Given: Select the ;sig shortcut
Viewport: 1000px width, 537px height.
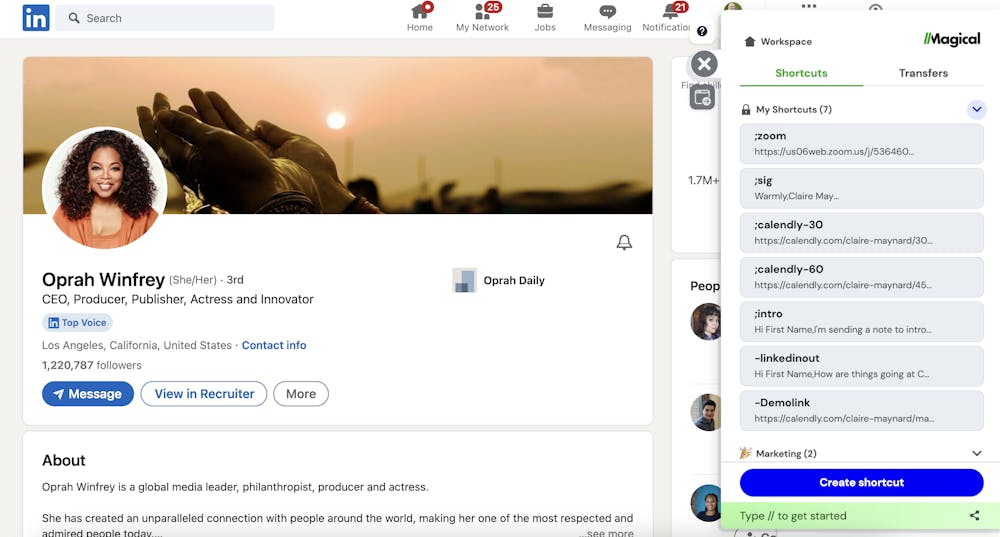Looking at the screenshot, I should pos(862,188).
